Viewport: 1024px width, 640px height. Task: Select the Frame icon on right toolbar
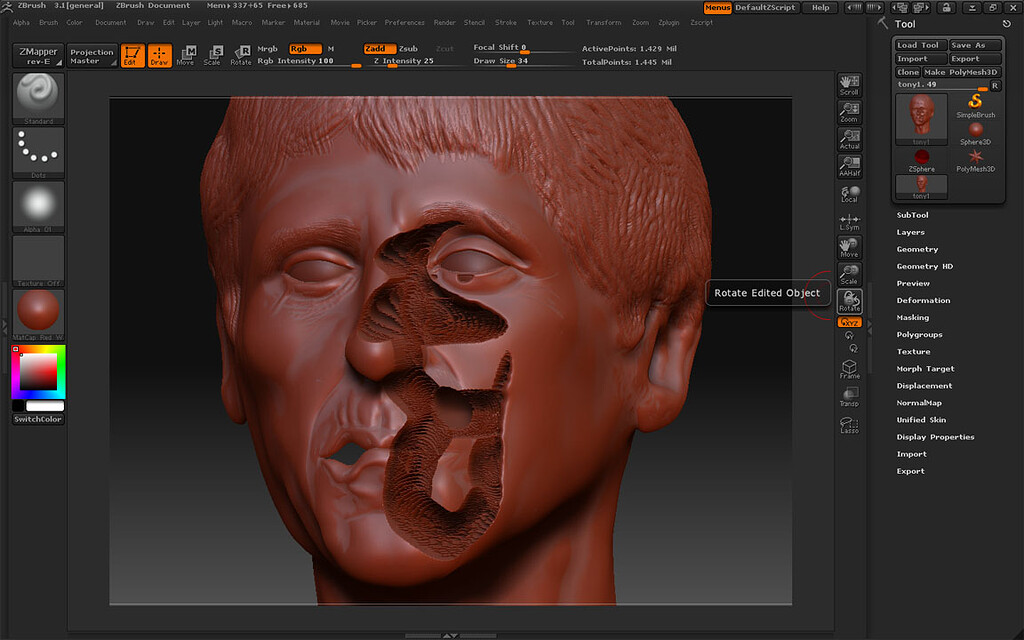[849, 368]
